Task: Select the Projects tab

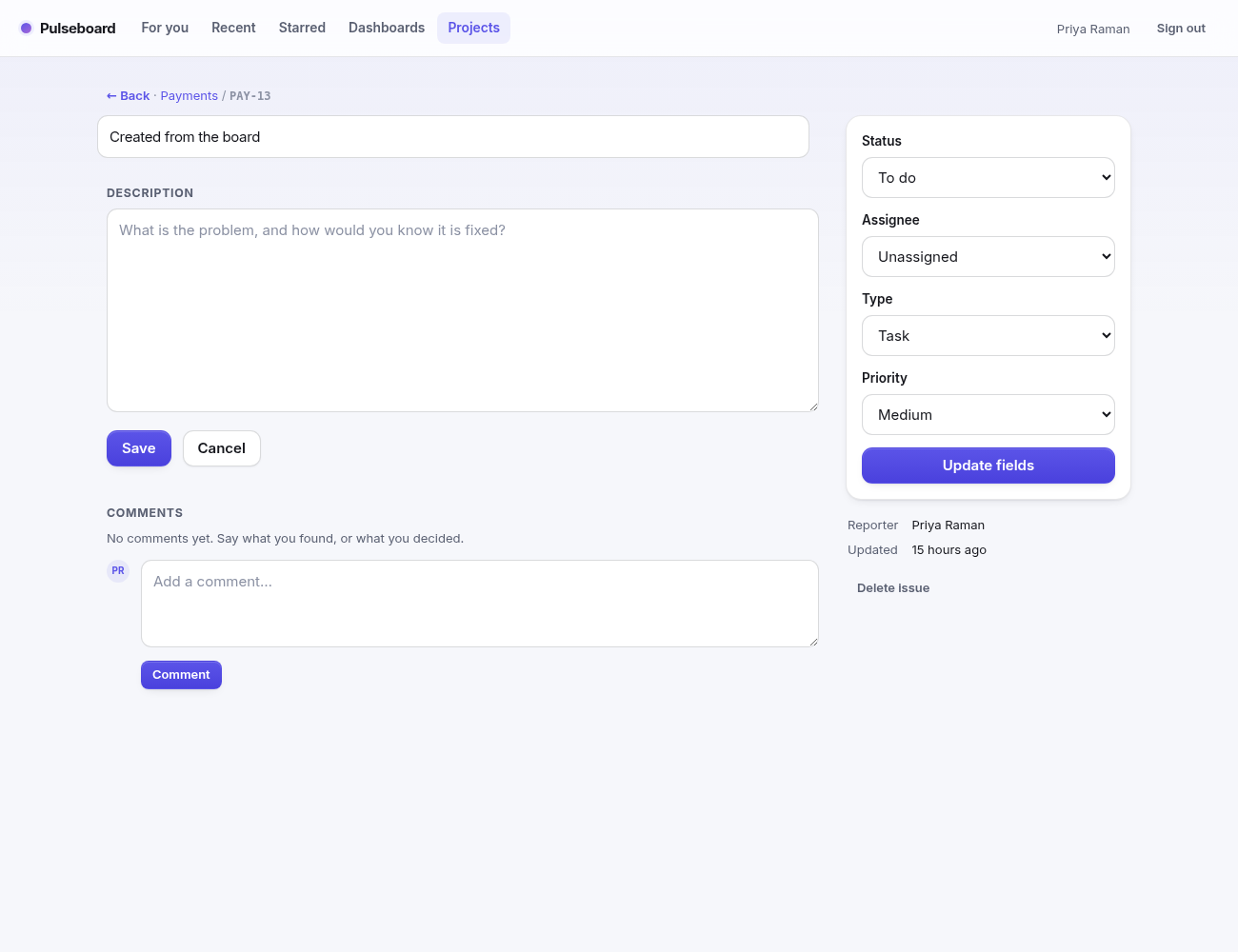Action: 473,28
